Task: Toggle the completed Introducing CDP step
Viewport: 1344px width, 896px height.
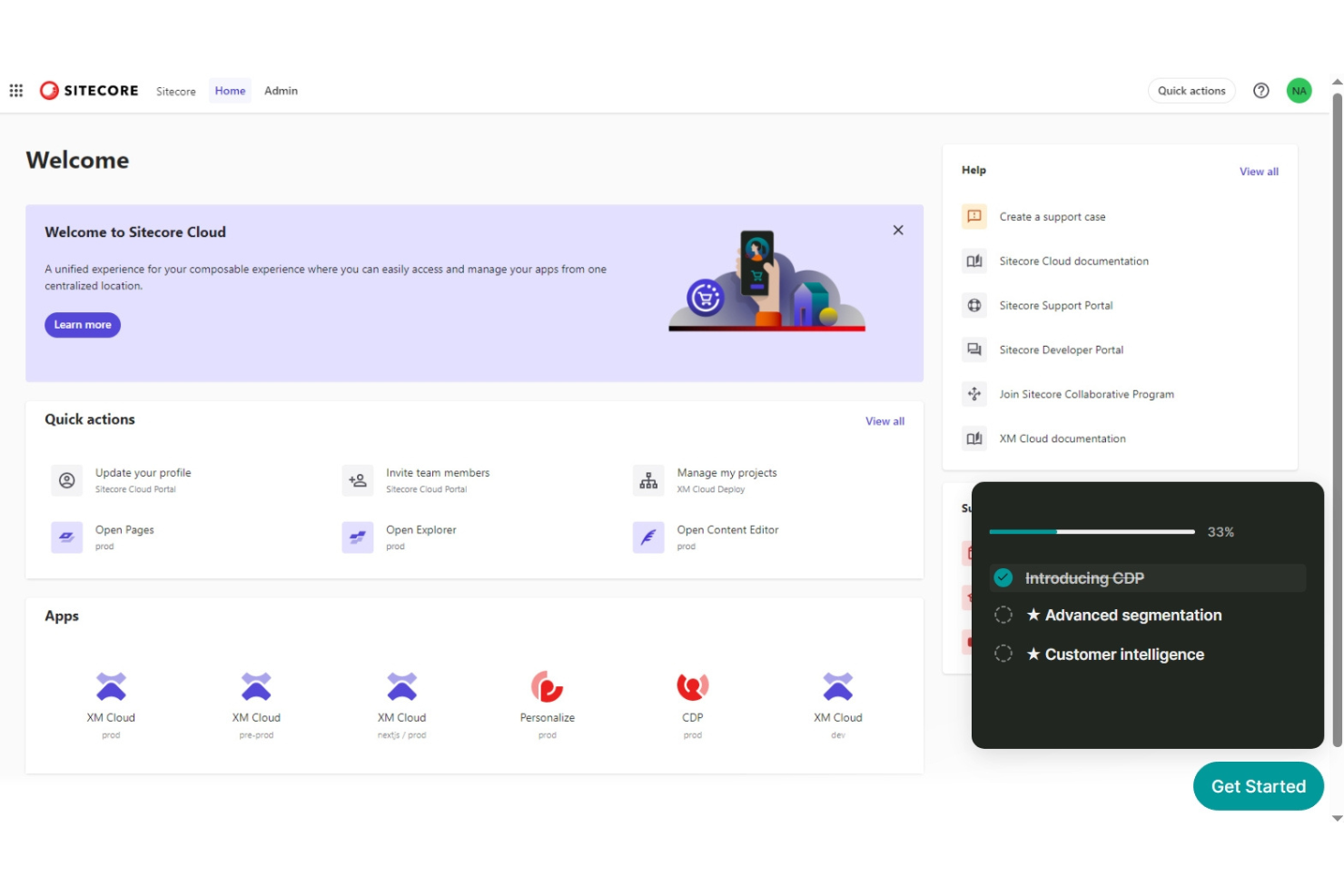Action: tap(1003, 577)
